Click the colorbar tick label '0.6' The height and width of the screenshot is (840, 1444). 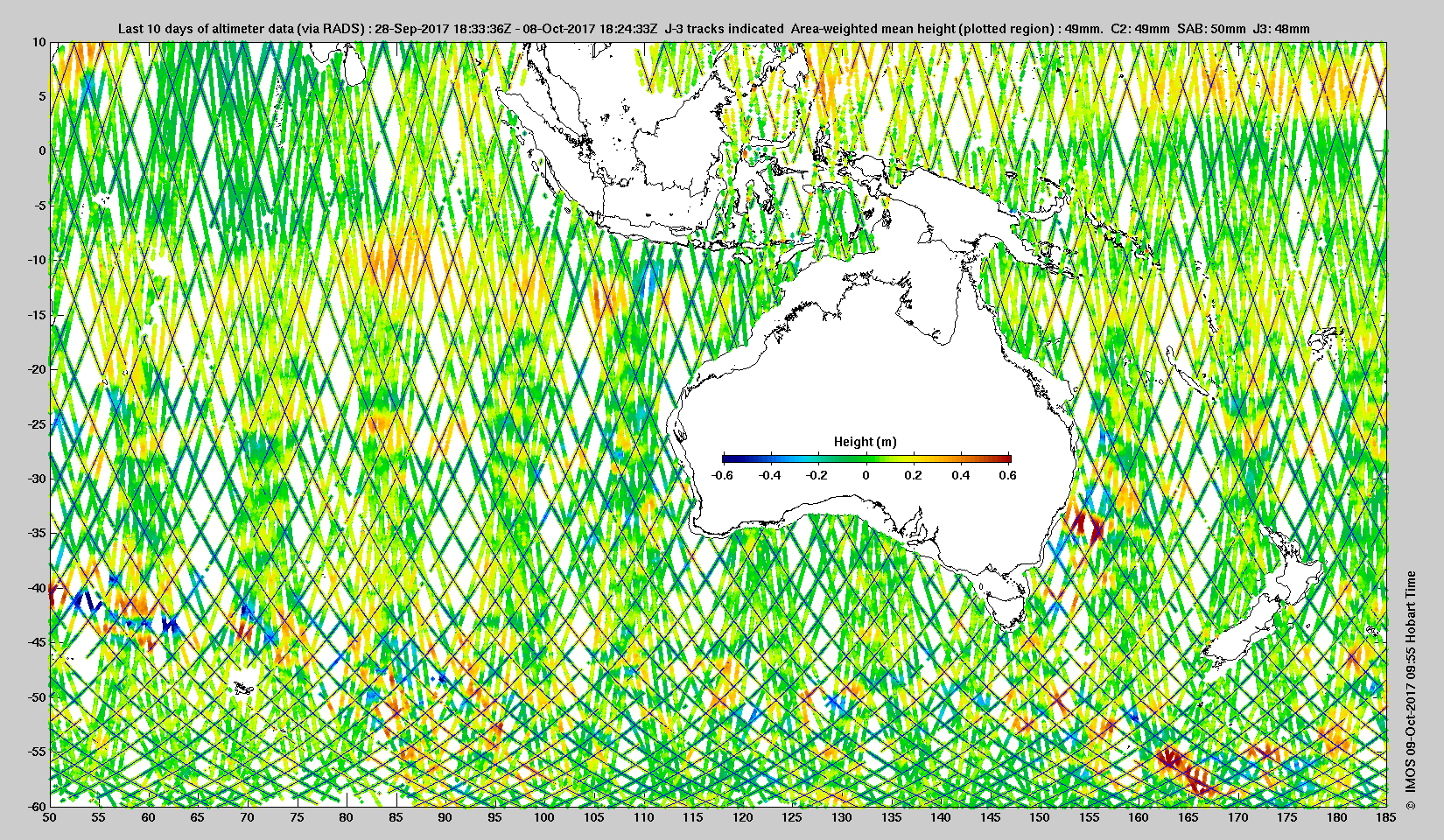click(1007, 475)
